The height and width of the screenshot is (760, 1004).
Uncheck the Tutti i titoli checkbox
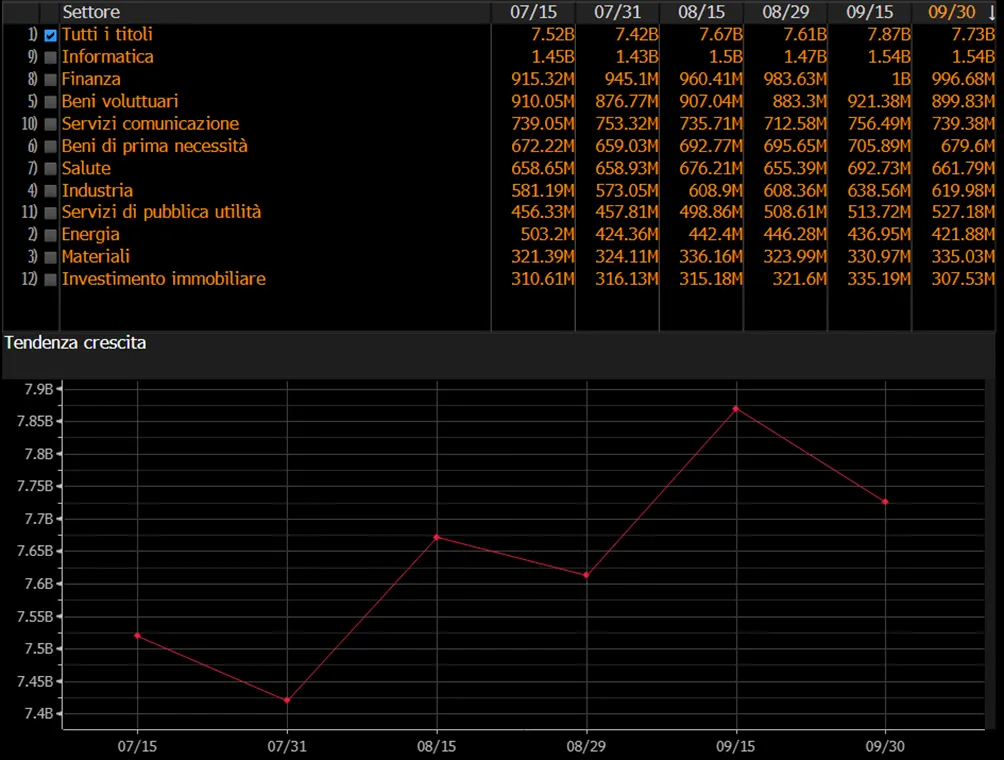pos(51,36)
